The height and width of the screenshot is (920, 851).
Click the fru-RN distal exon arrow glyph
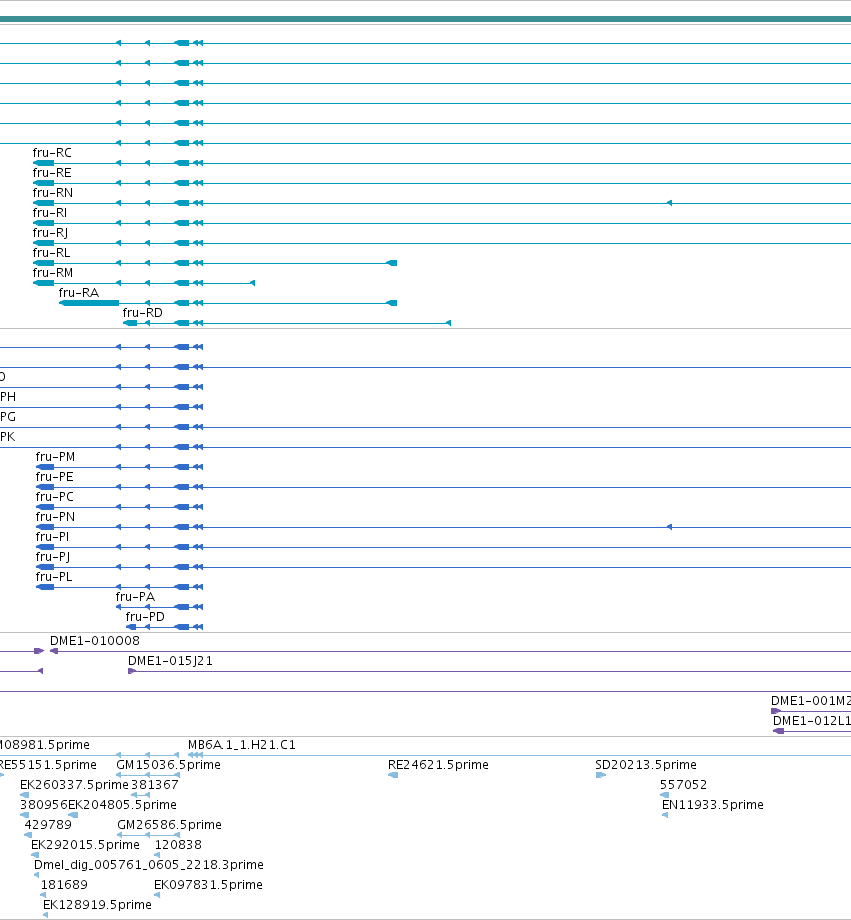(669, 203)
